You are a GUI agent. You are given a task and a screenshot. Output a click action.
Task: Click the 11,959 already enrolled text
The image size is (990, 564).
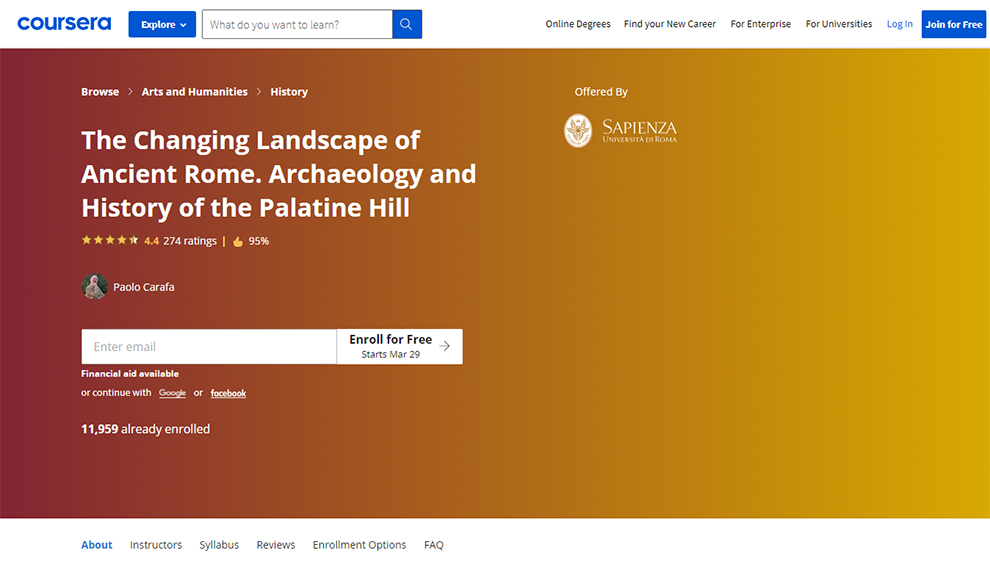[145, 429]
